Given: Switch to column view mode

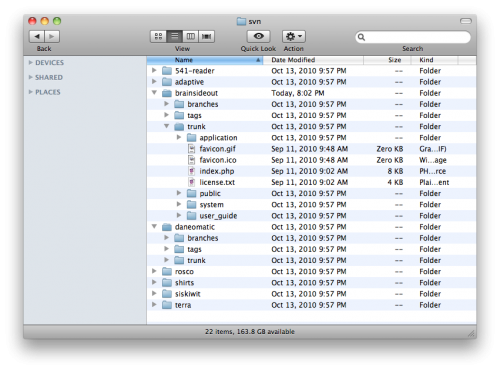Looking at the screenshot, I should (x=190, y=36).
